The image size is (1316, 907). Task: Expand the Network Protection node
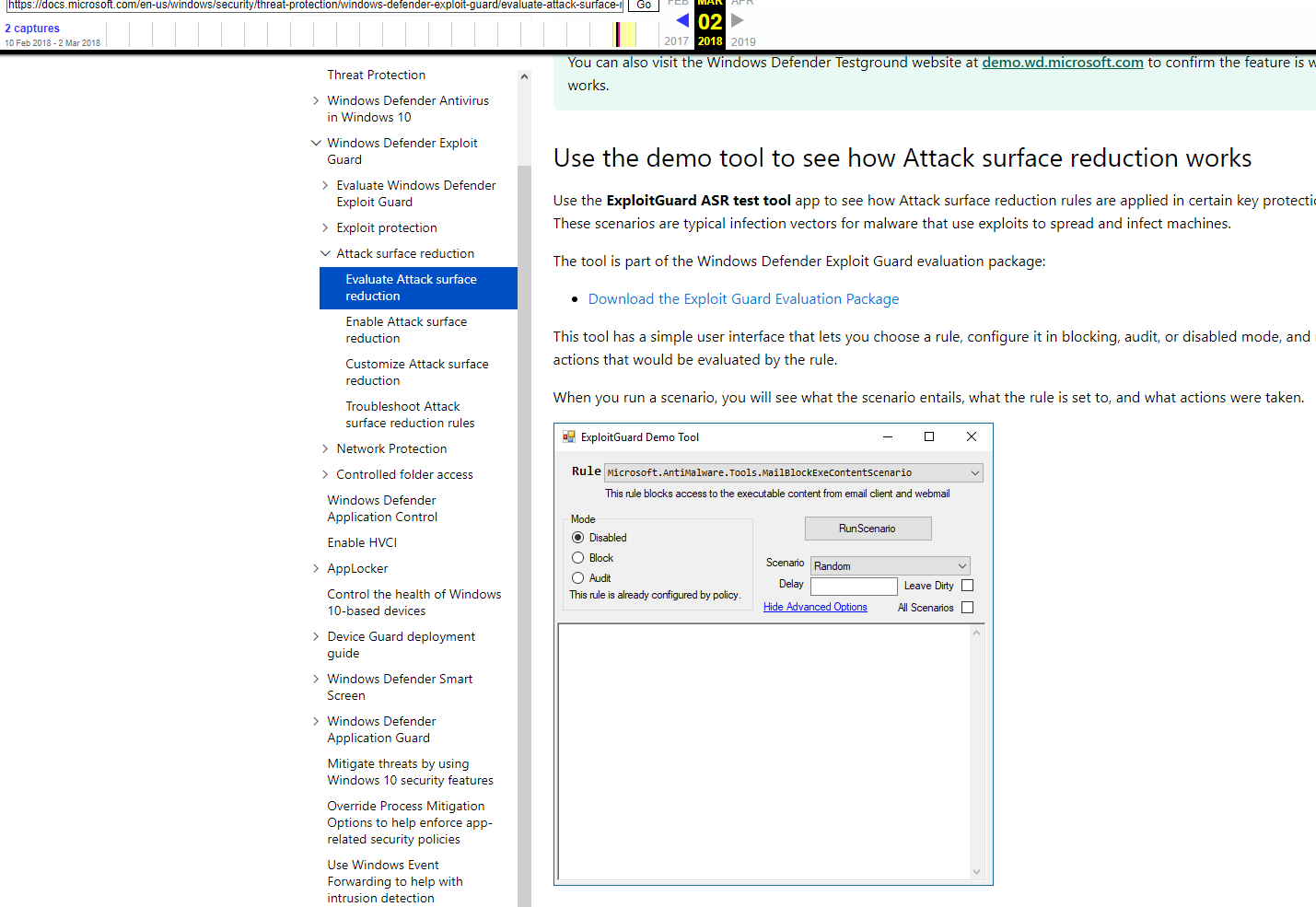325,448
